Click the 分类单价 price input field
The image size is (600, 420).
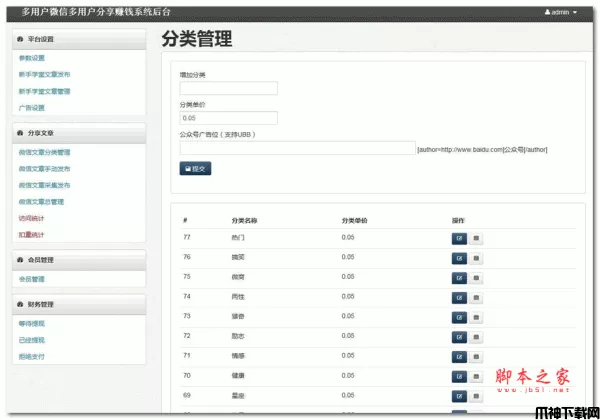228,117
